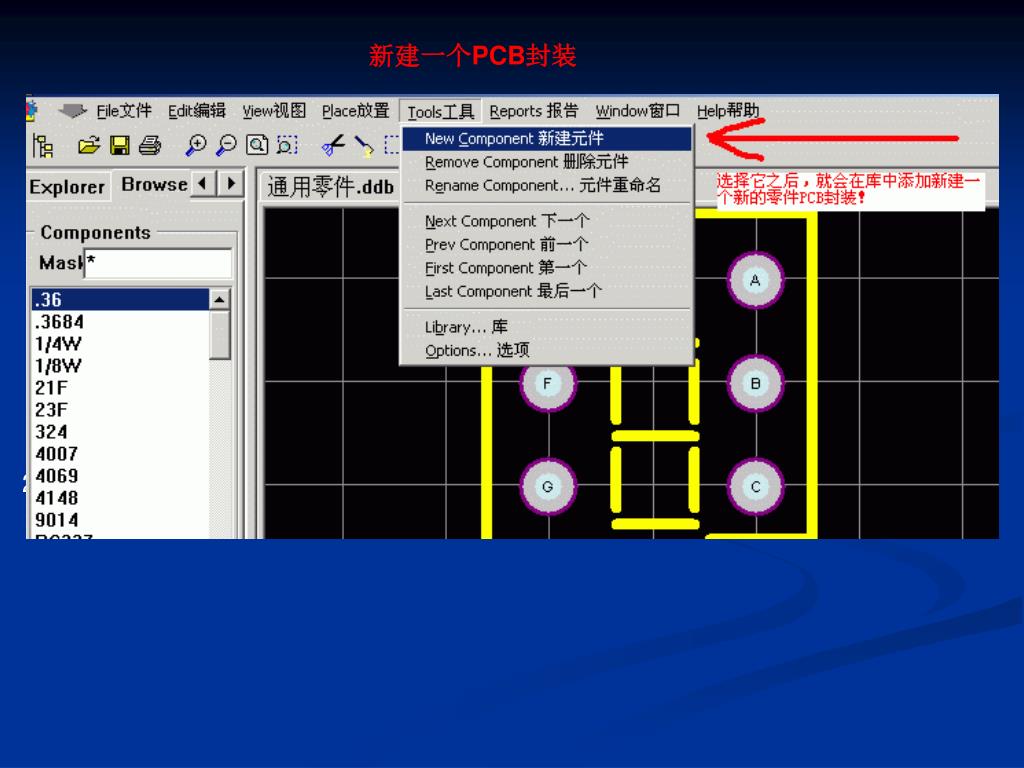Choose Rename Component 元件重命名
This screenshot has height=768, width=1024.
(x=547, y=185)
